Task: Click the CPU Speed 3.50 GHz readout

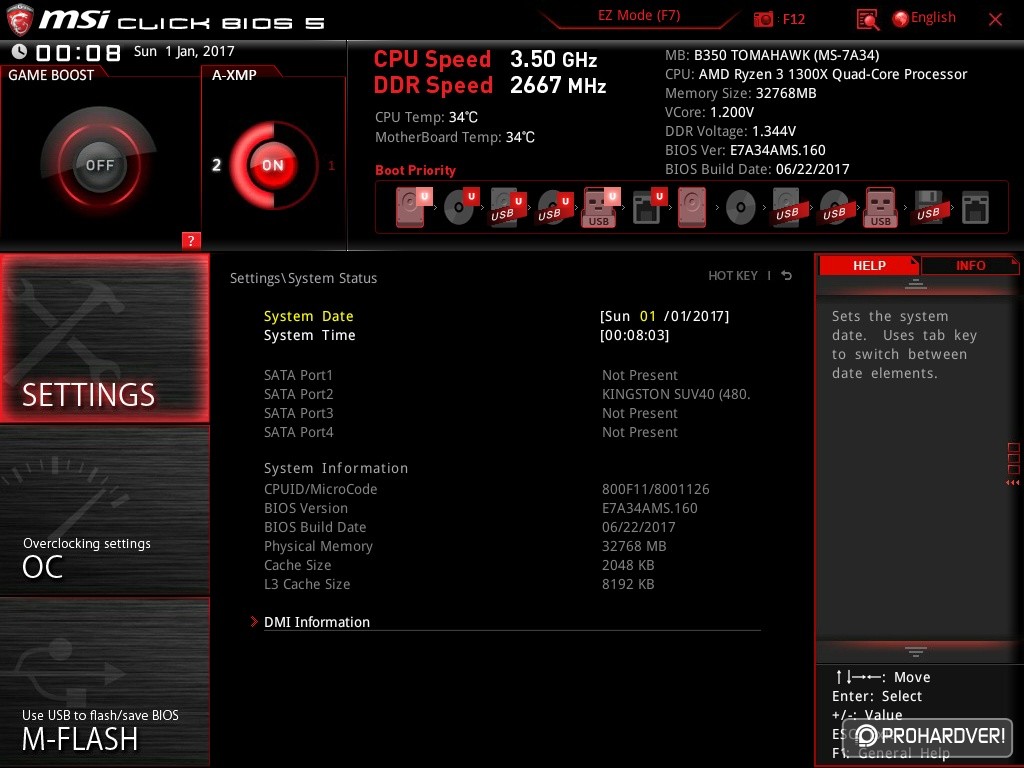Action: [485, 59]
